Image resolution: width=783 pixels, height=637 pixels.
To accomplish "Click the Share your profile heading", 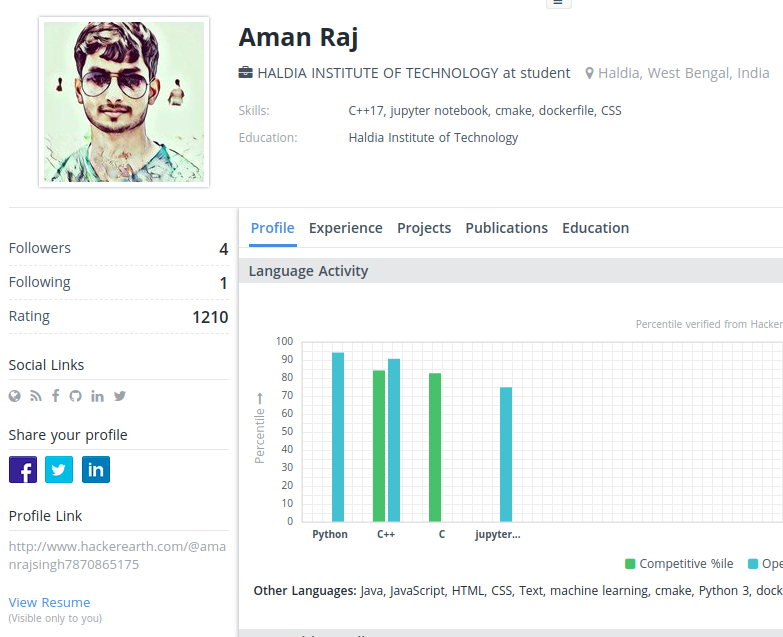I will [68, 435].
